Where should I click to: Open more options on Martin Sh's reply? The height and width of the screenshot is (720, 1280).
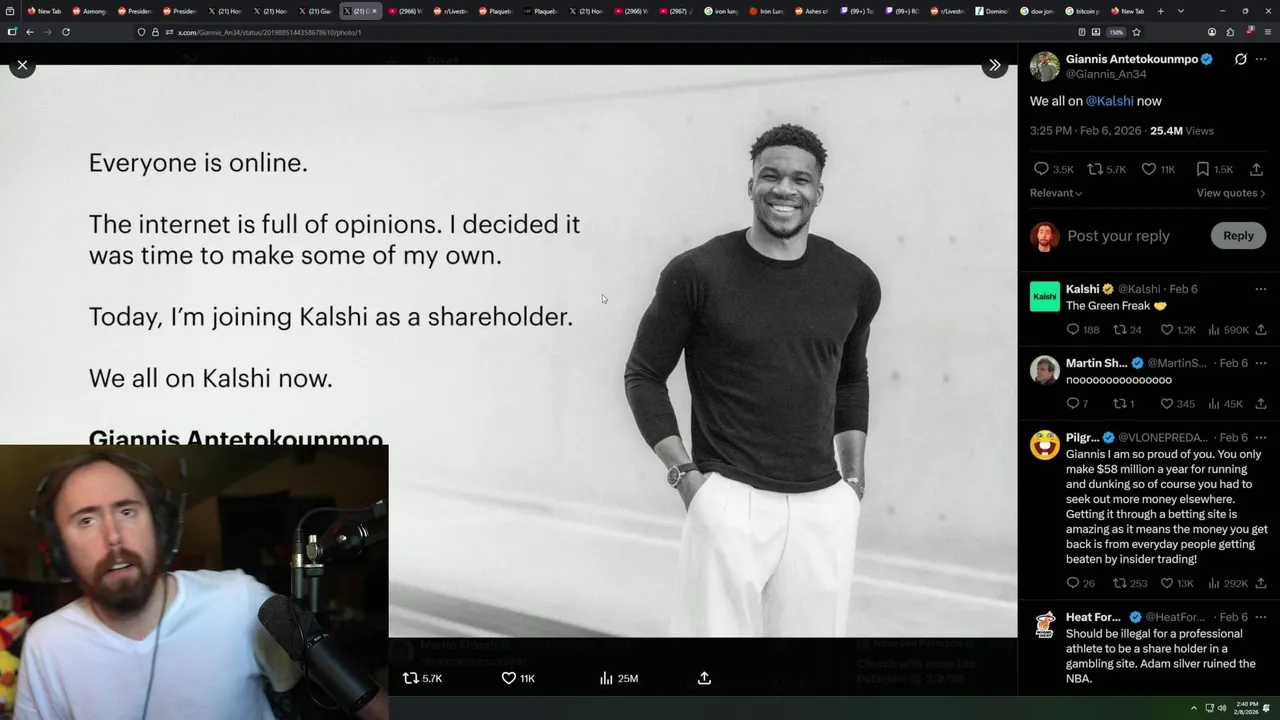1261,363
